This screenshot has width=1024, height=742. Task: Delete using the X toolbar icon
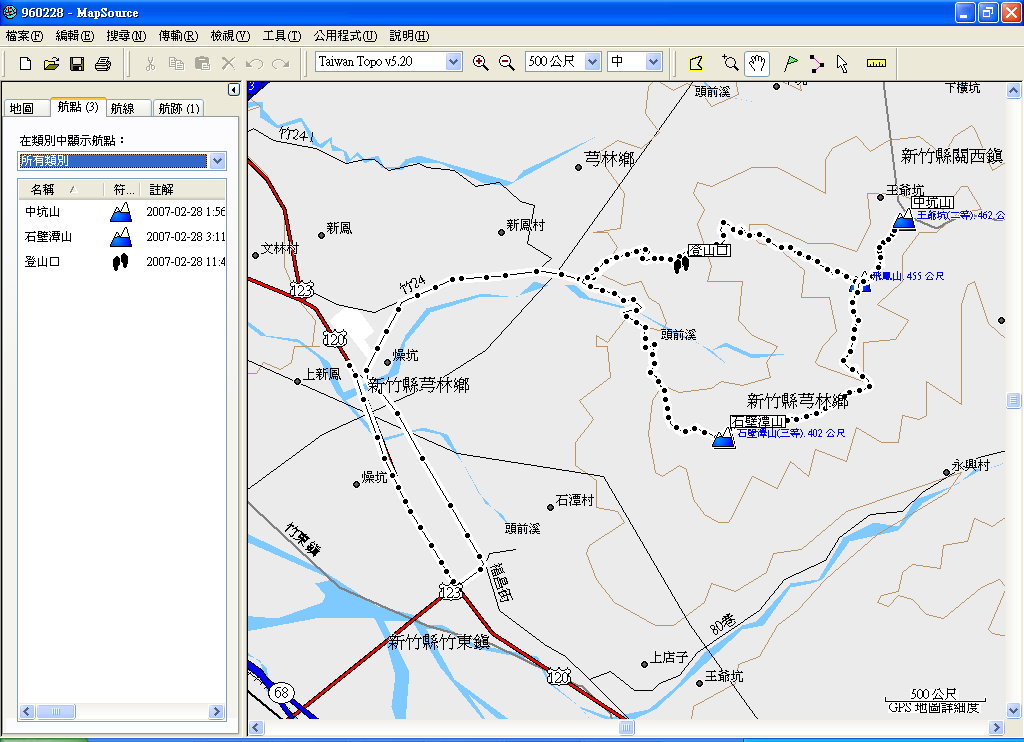[x=228, y=63]
